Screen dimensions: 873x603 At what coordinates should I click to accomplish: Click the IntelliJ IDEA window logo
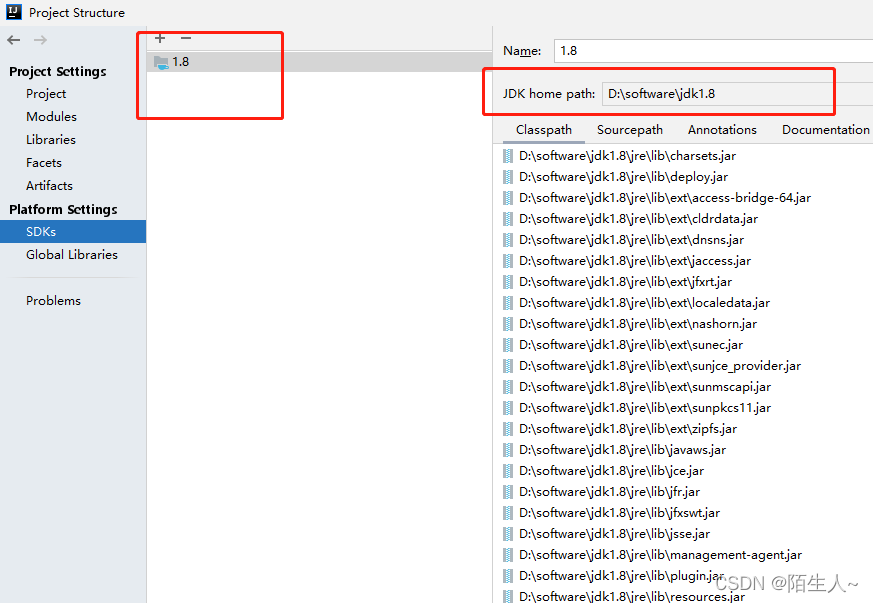tap(13, 12)
